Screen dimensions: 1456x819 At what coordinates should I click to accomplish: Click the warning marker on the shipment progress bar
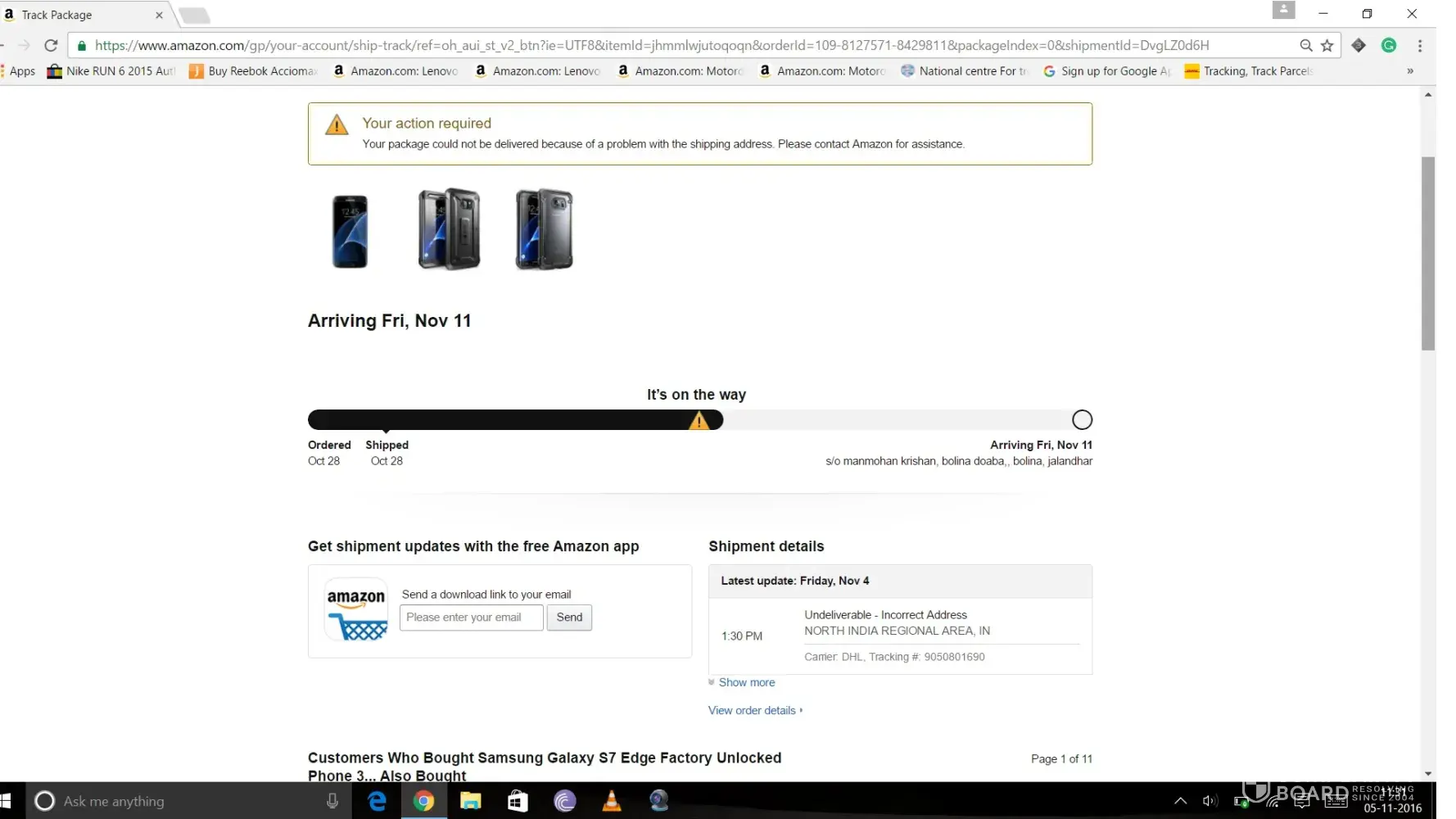point(699,420)
